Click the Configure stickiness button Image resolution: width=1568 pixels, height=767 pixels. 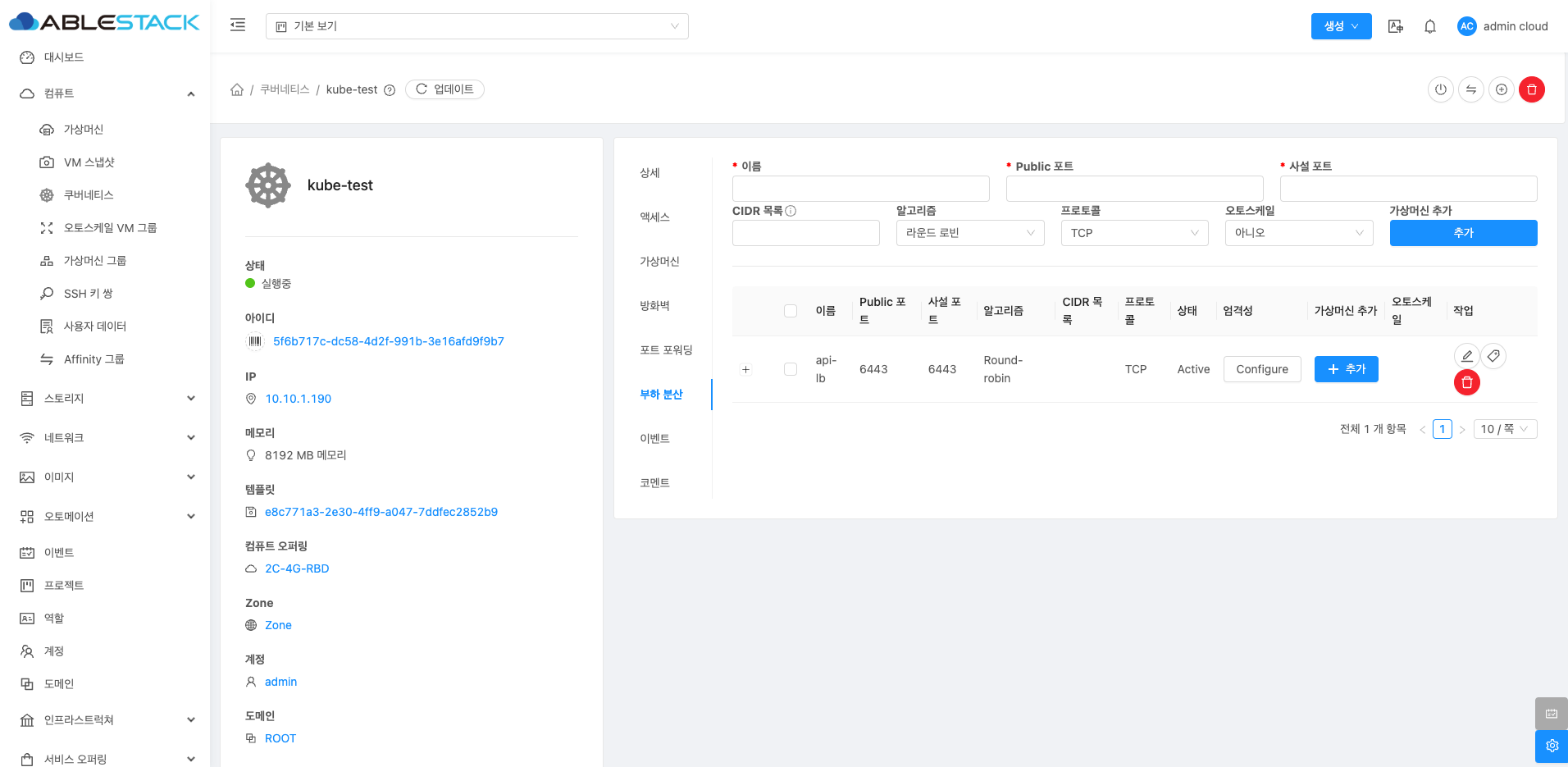1261,369
